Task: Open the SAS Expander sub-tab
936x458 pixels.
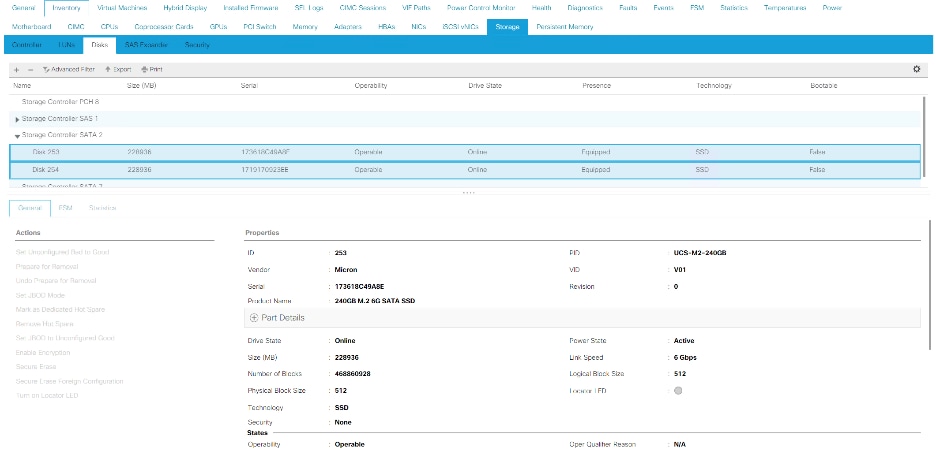Action: coord(146,45)
